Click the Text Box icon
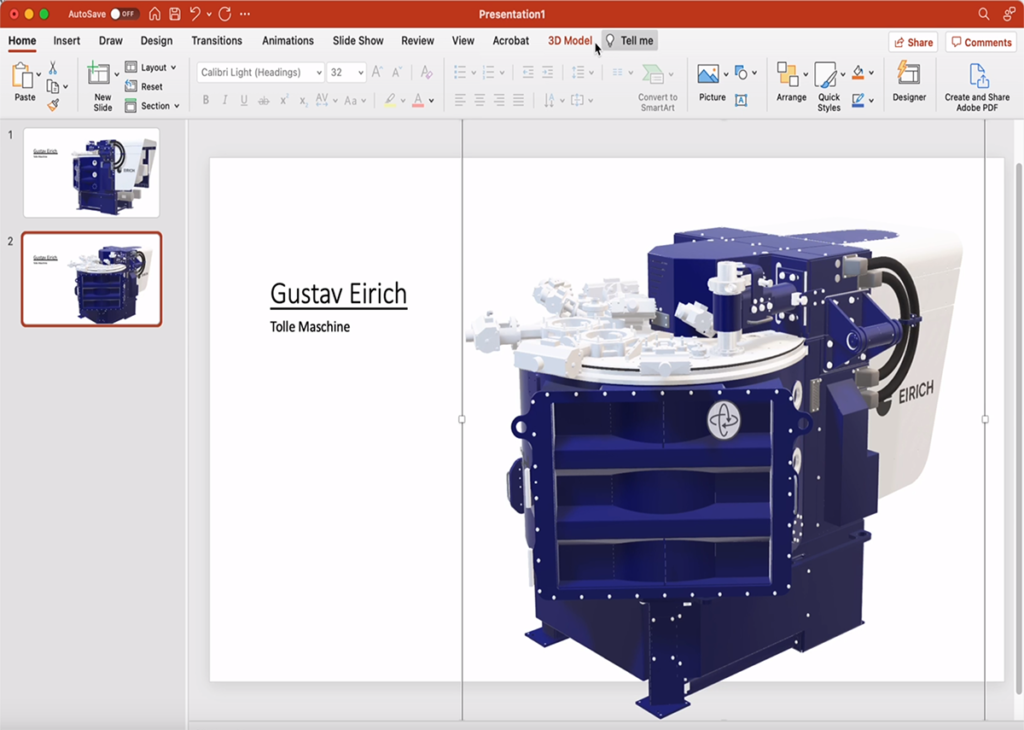 pyautogui.click(x=741, y=100)
